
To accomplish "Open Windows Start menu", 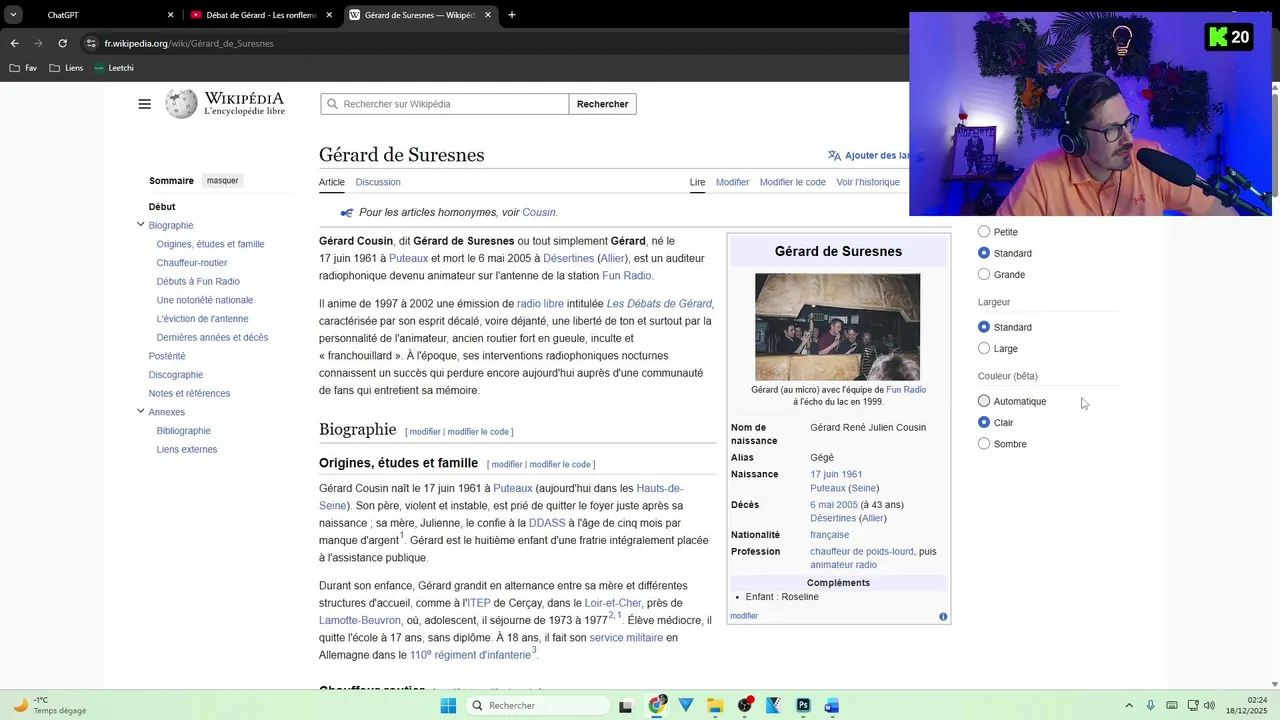I will (x=448, y=705).
